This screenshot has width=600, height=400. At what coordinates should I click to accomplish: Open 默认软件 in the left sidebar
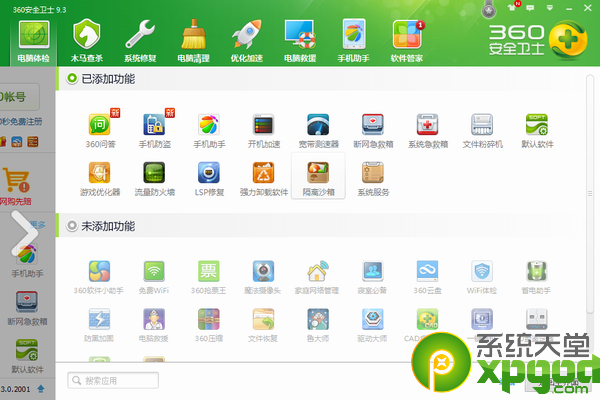pos(27,356)
